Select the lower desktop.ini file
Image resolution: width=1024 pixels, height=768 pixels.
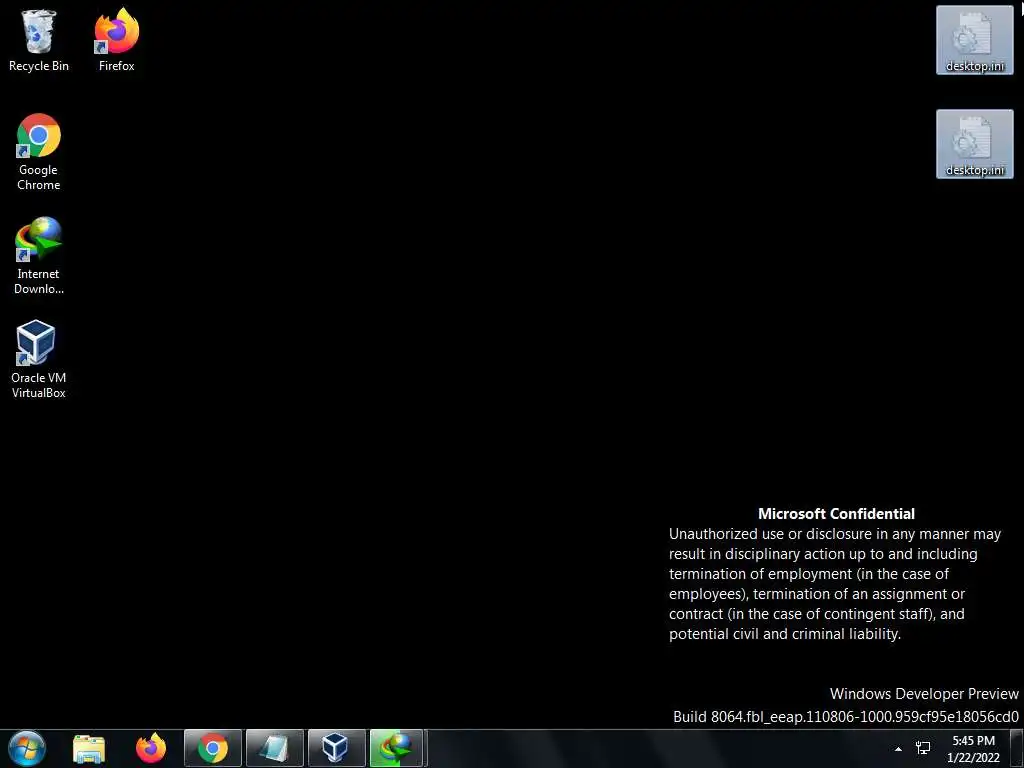point(974,144)
